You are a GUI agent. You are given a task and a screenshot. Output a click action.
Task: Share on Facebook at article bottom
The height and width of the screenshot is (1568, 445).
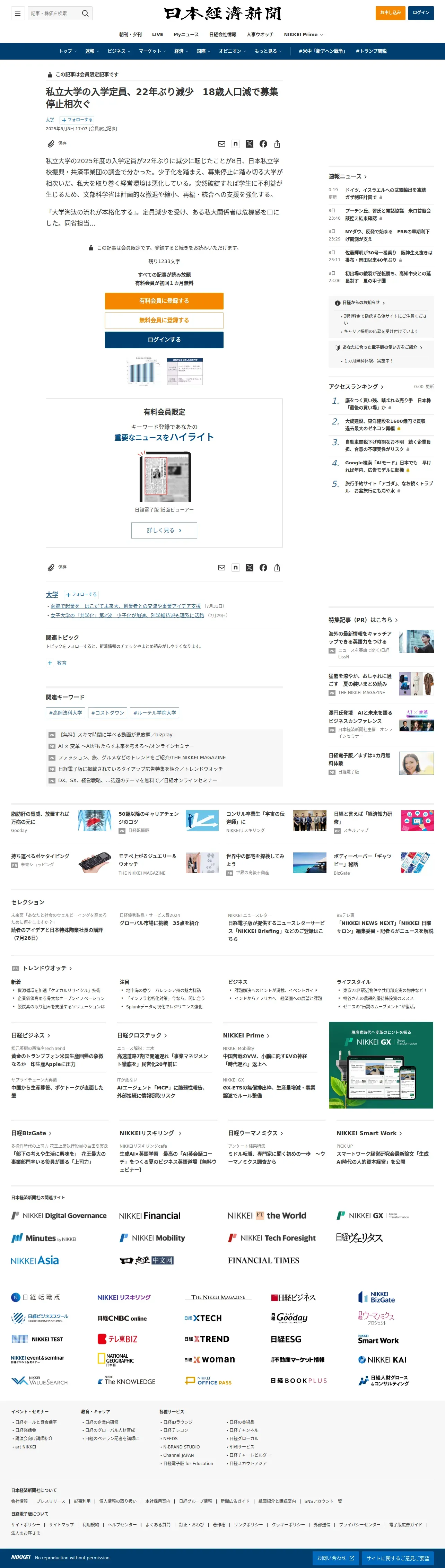[263, 567]
